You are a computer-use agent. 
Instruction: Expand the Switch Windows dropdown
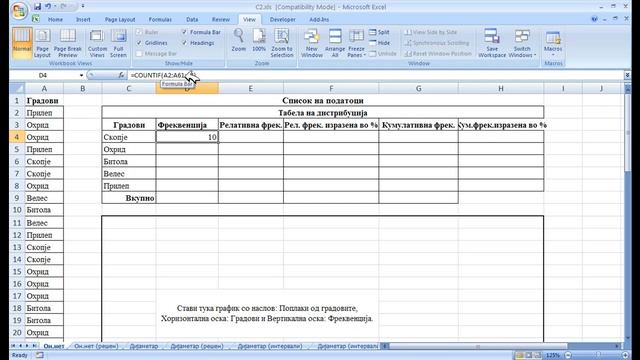(x=522, y=43)
